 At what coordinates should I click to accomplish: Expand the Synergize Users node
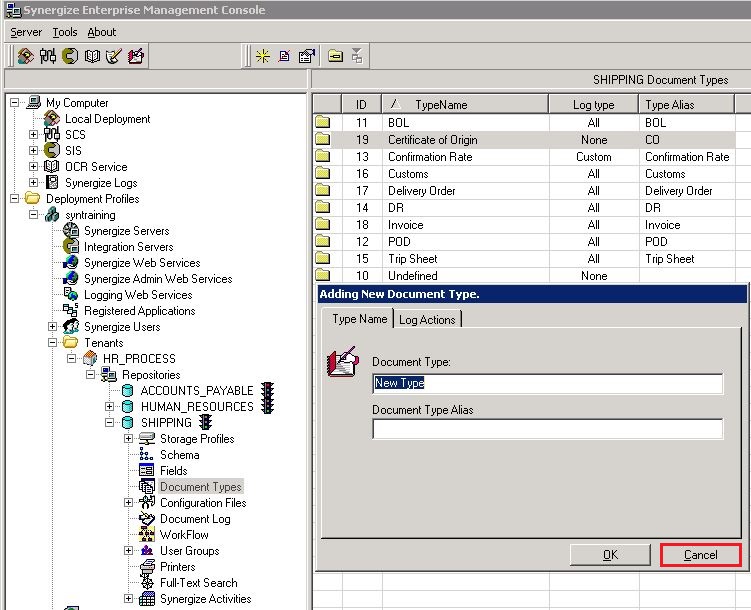coord(53,327)
